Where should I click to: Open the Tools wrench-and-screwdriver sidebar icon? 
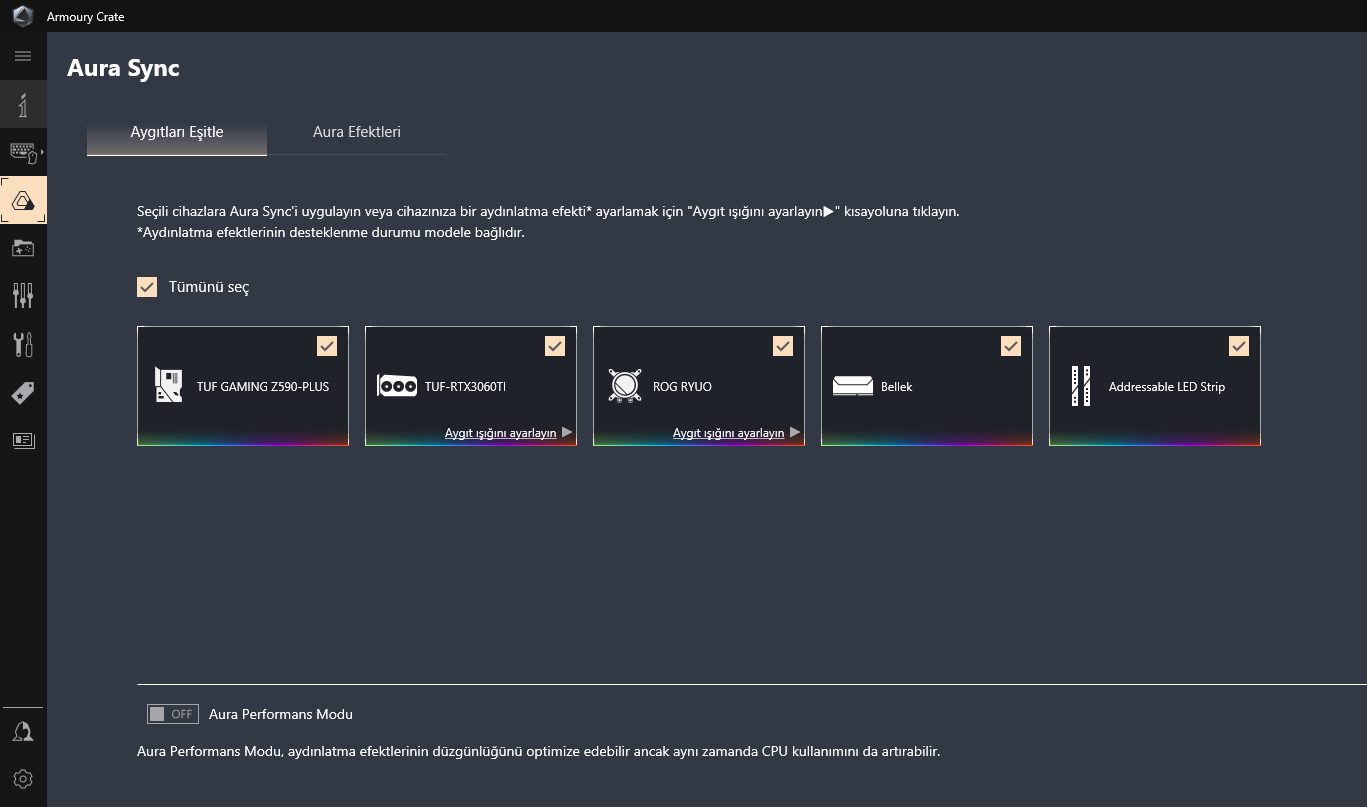[x=23, y=344]
